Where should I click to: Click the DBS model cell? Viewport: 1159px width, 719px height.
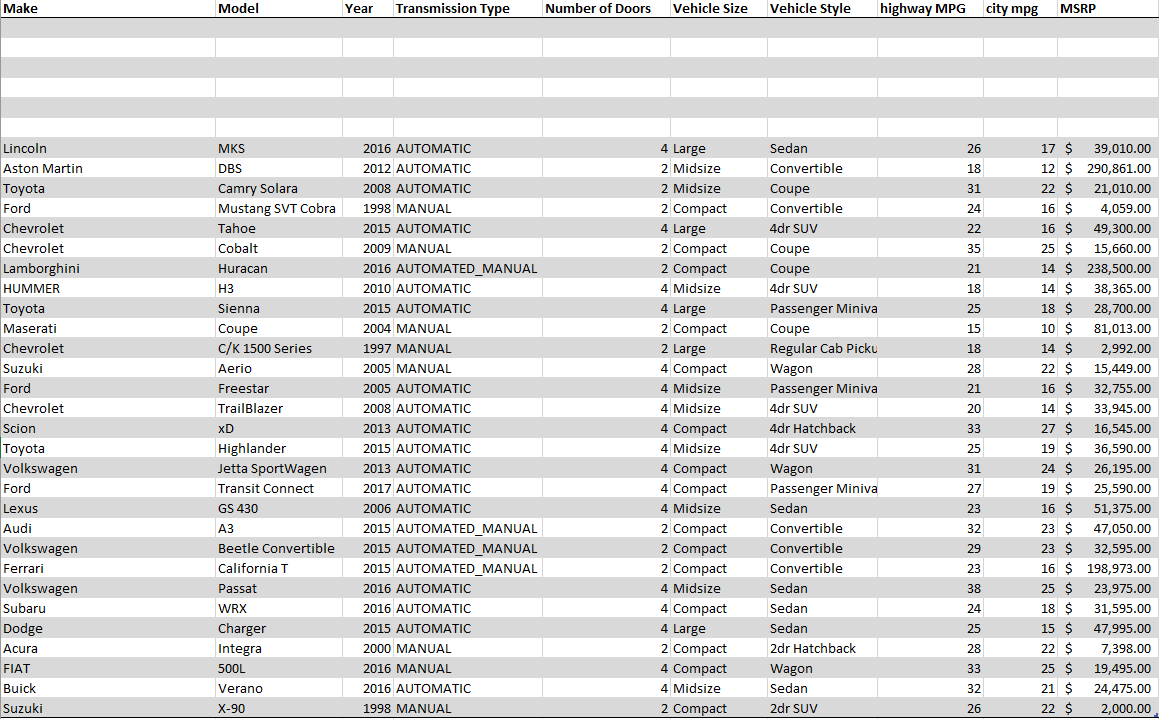click(x=279, y=168)
